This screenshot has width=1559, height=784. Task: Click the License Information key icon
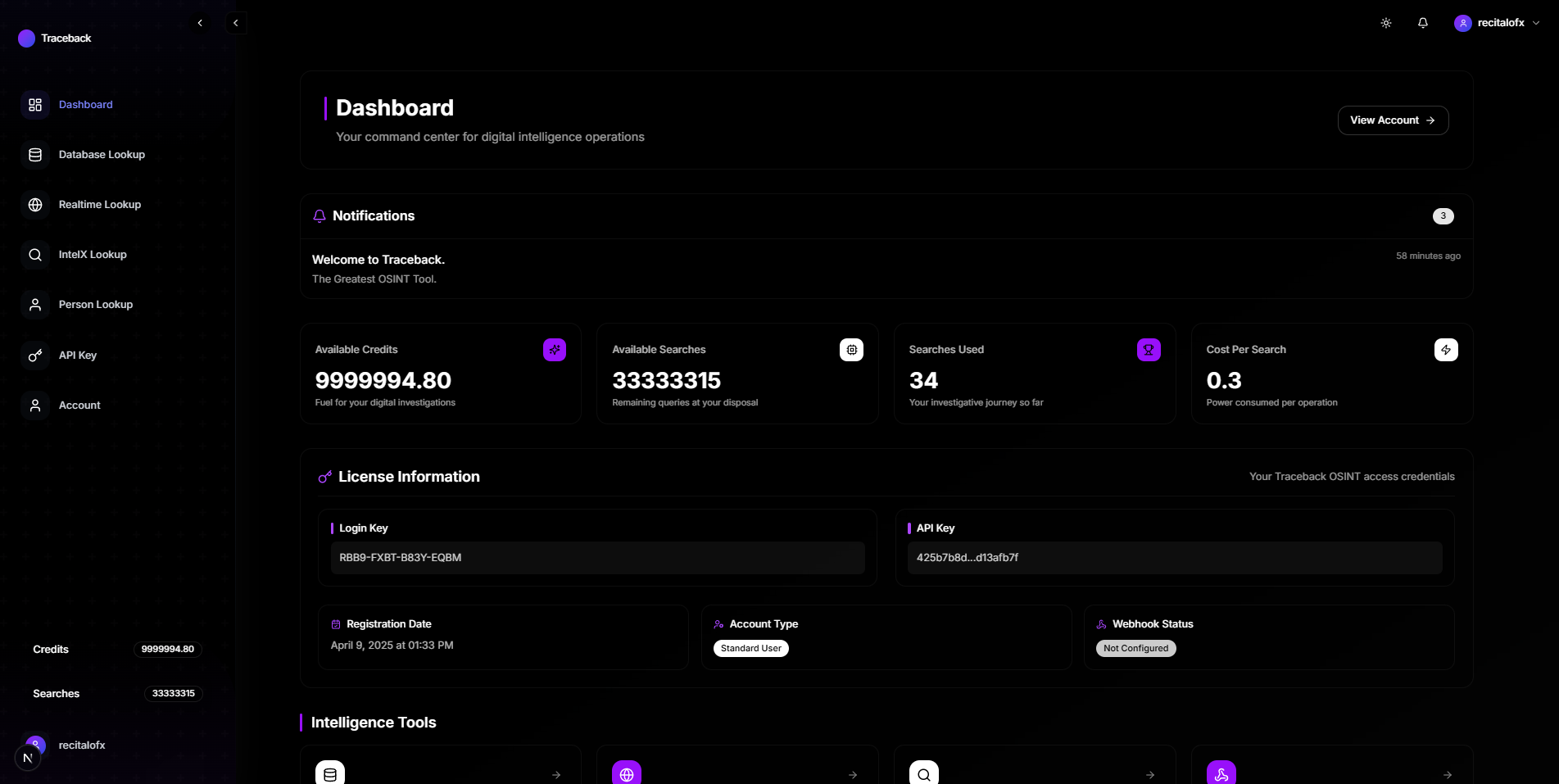pos(325,477)
